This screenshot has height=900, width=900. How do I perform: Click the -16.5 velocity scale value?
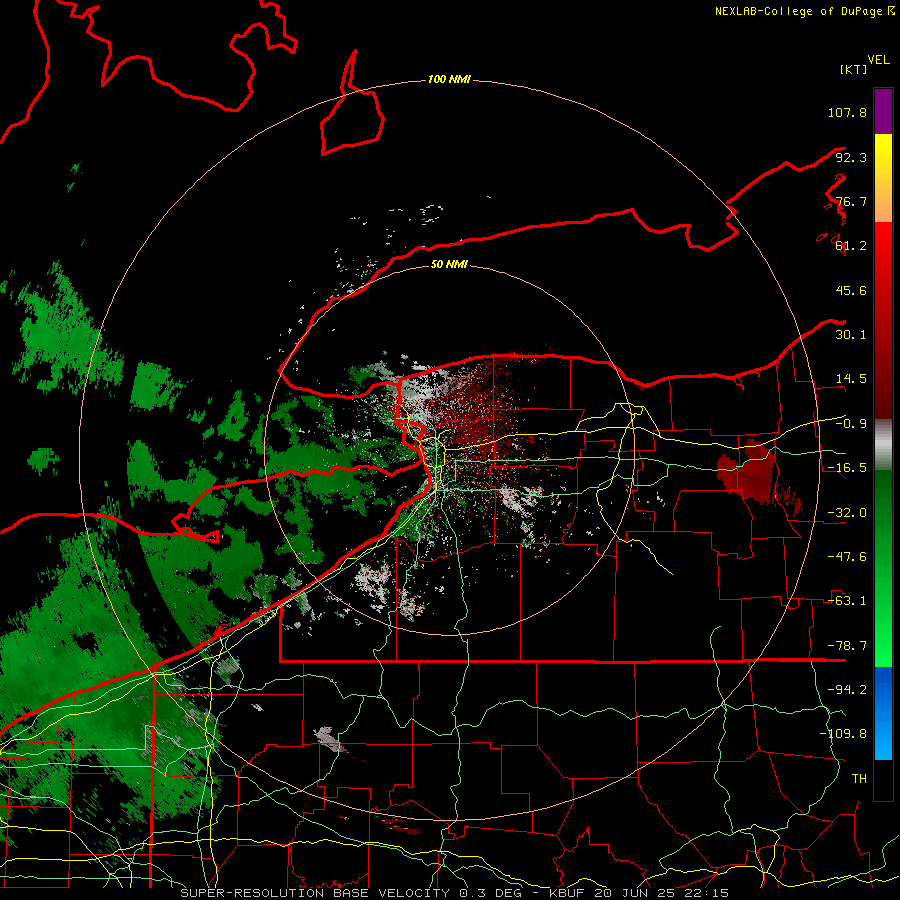coord(847,468)
